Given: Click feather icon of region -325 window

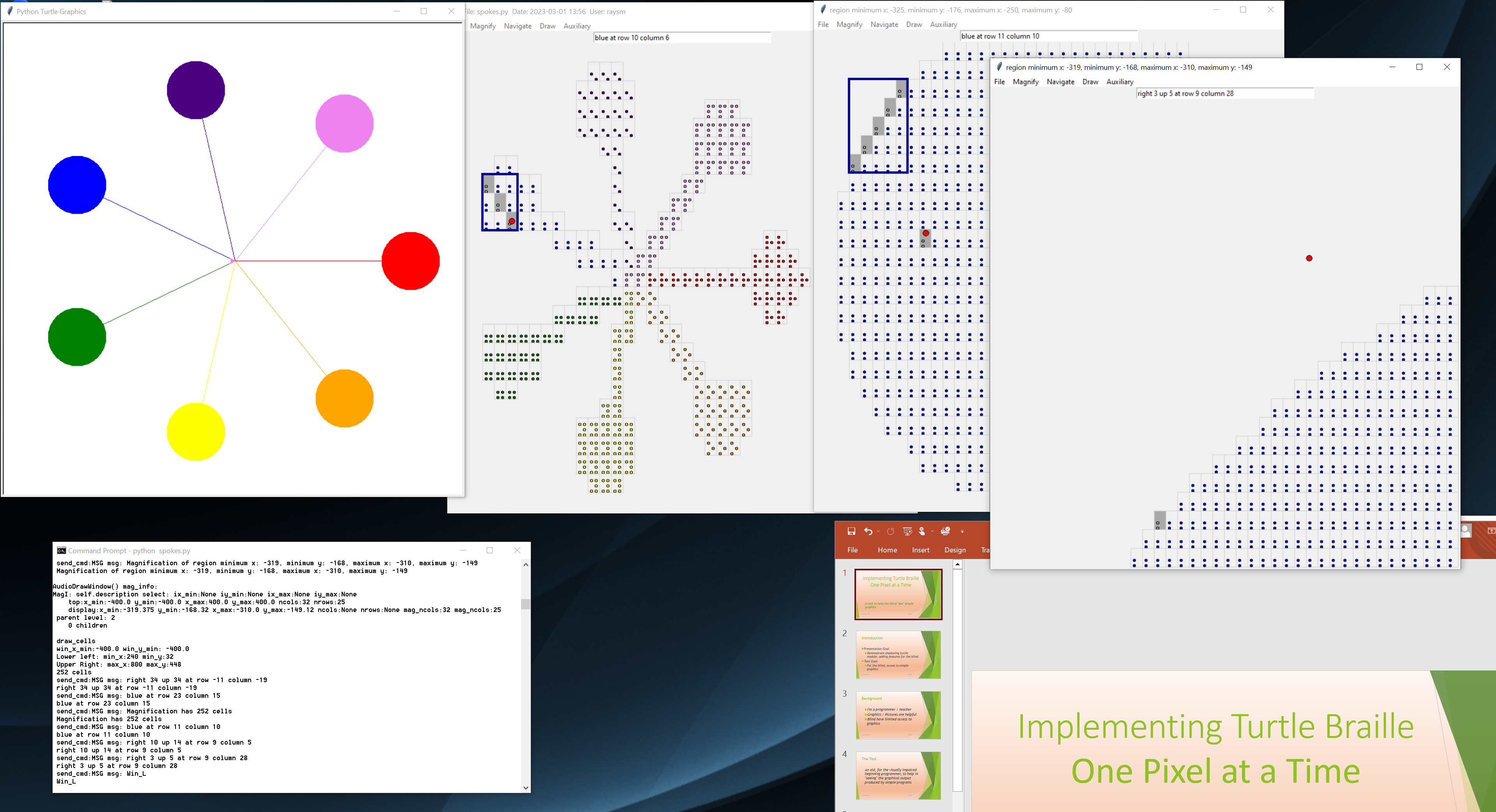Looking at the screenshot, I should pyautogui.click(x=823, y=10).
